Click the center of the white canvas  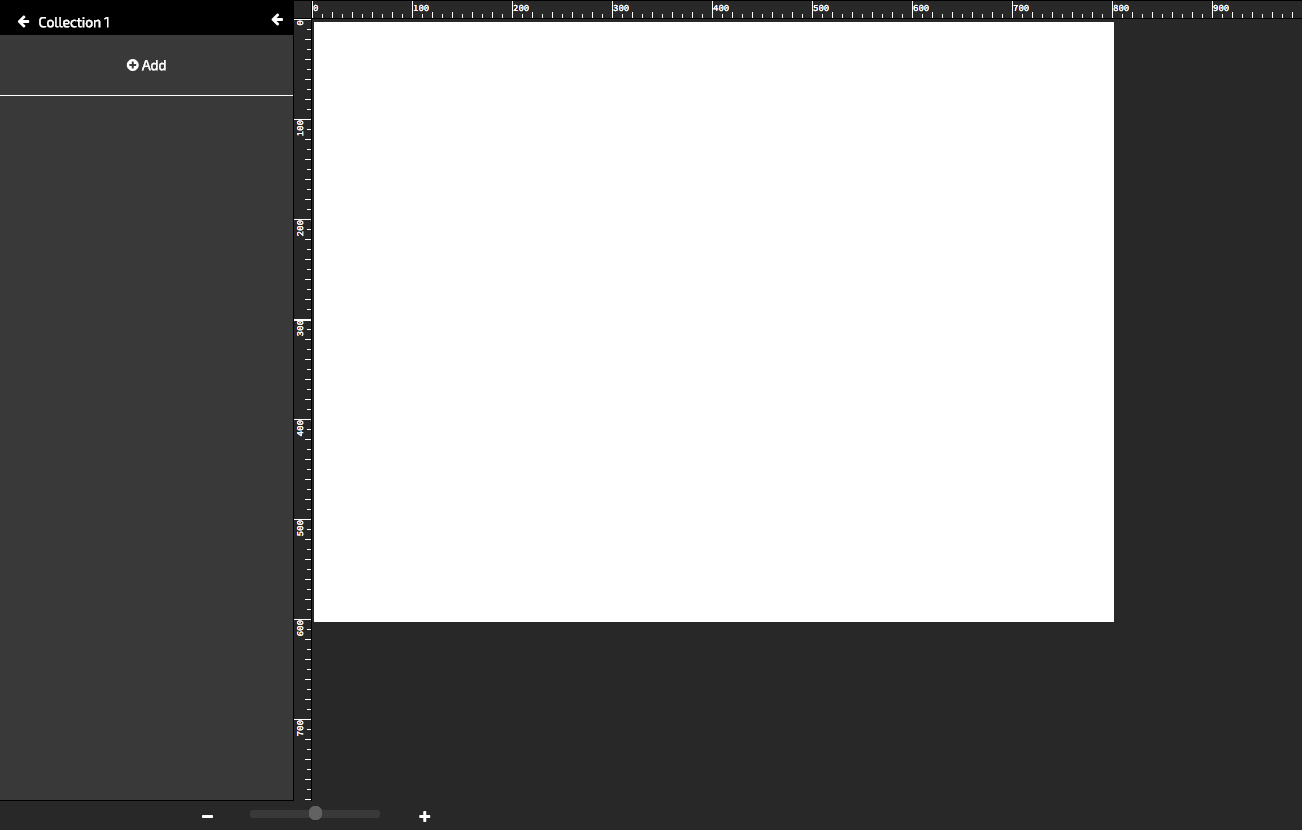coord(713,321)
